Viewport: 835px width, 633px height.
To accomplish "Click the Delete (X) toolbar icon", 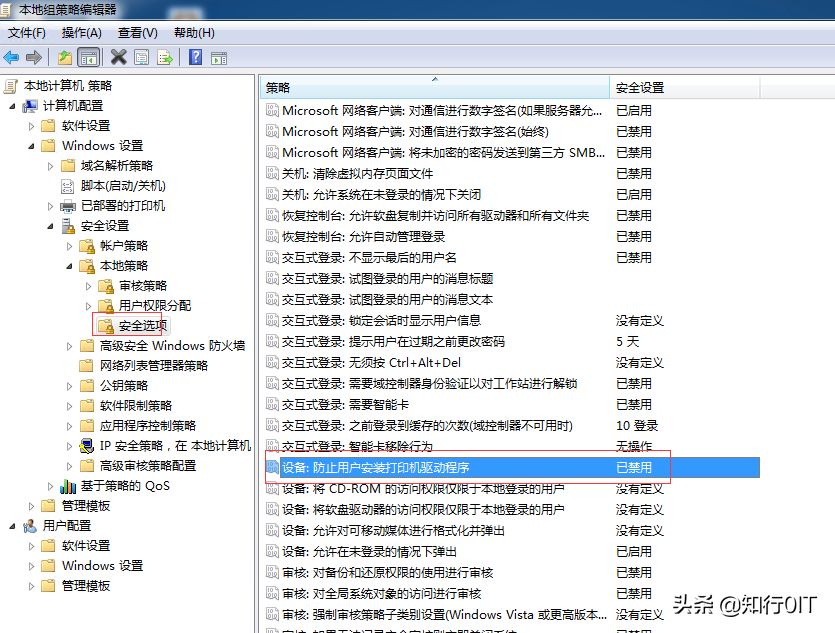I will pos(118,57).
